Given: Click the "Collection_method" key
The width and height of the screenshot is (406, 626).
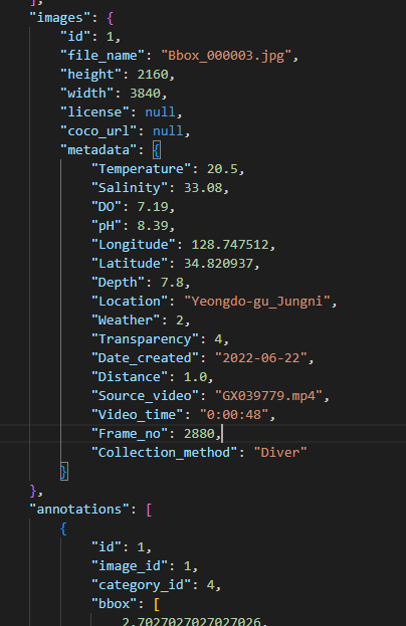Looking at the screenshot, I should click(164, 453).
